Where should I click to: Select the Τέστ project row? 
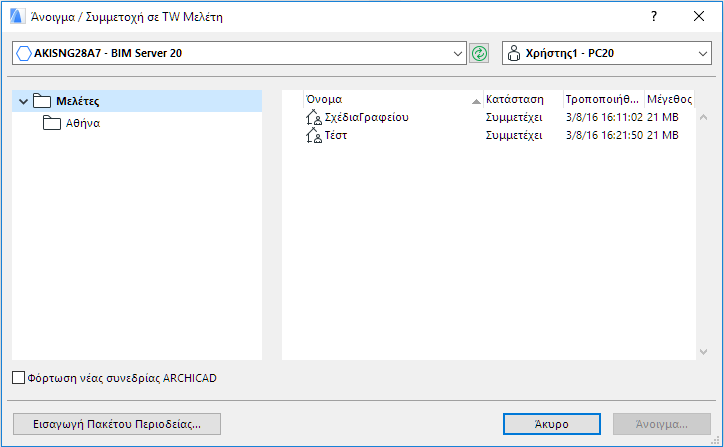click(488, 135)
